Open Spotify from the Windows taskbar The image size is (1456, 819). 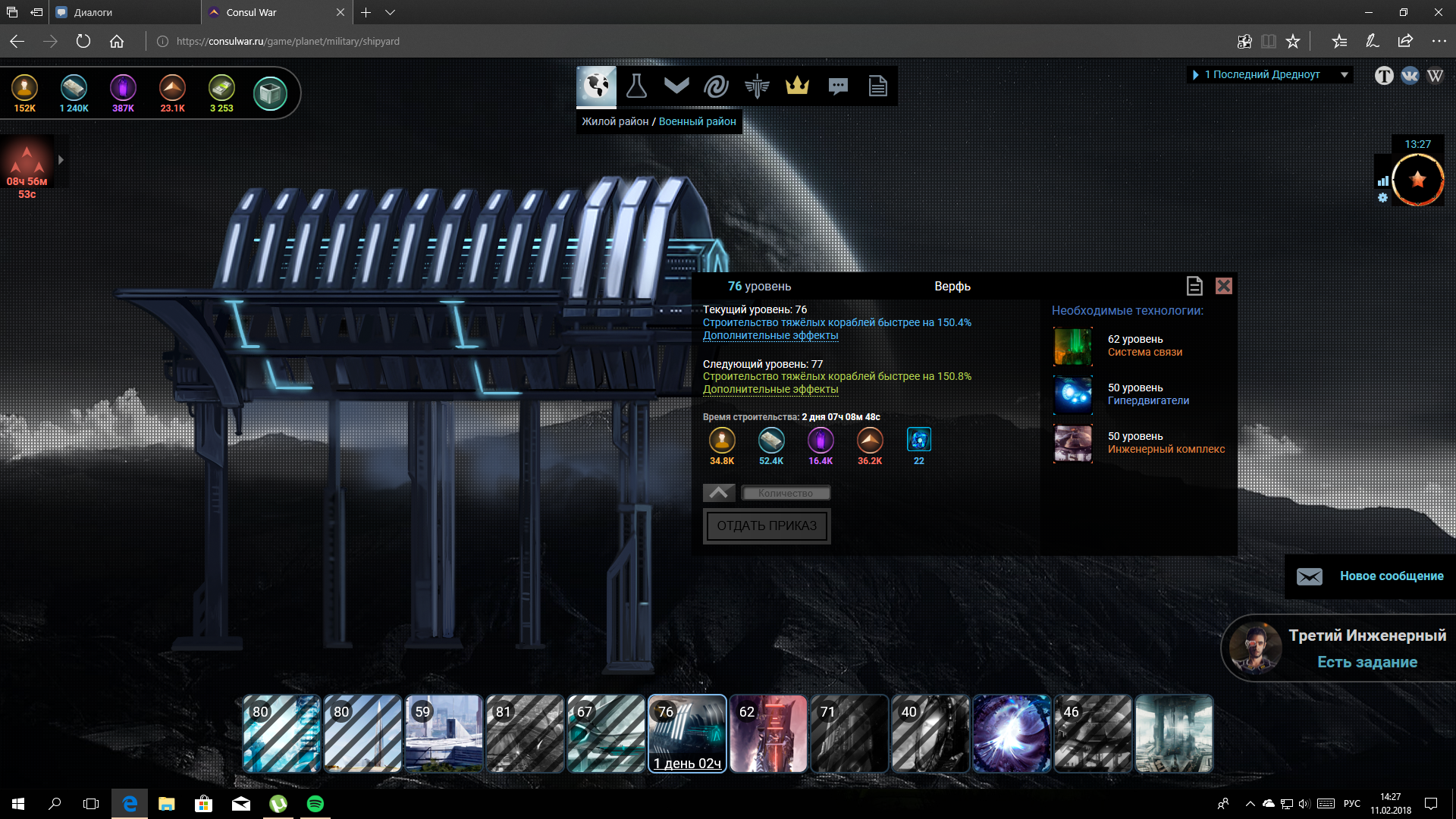click(315, 804)
